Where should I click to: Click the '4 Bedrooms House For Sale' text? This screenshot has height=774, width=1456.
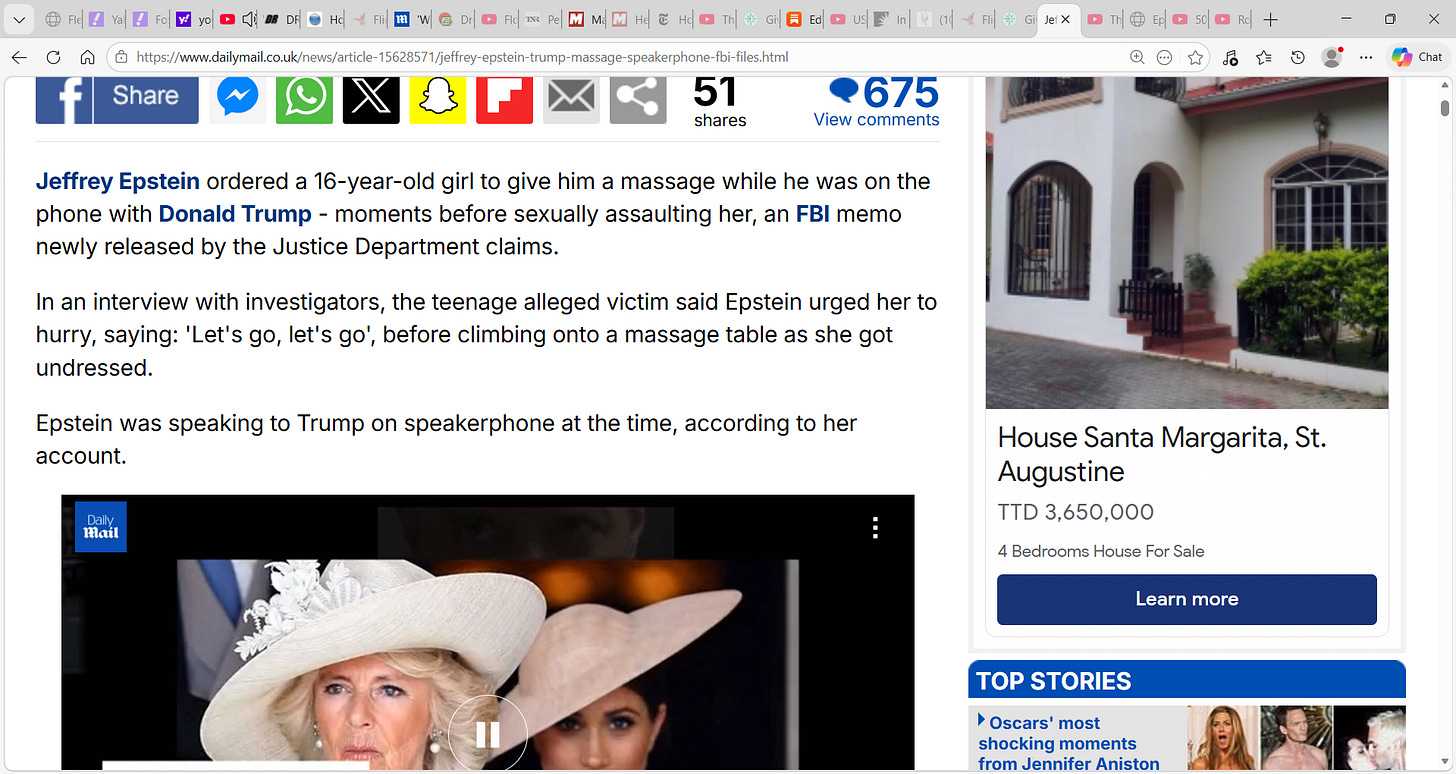click(1101, 551)
